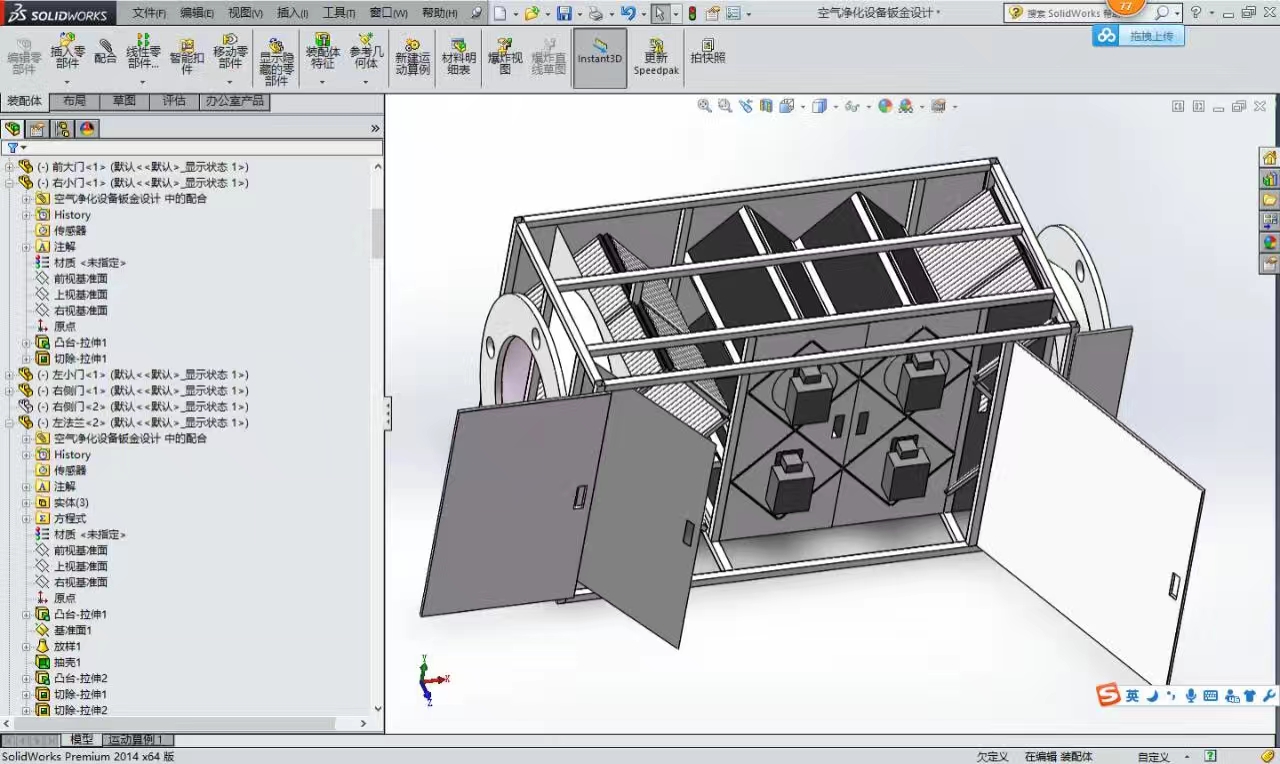Open the 插入(I) menu
This screenshot has height=764, width=1280.
pyautogui.click(x=293, y=13)
